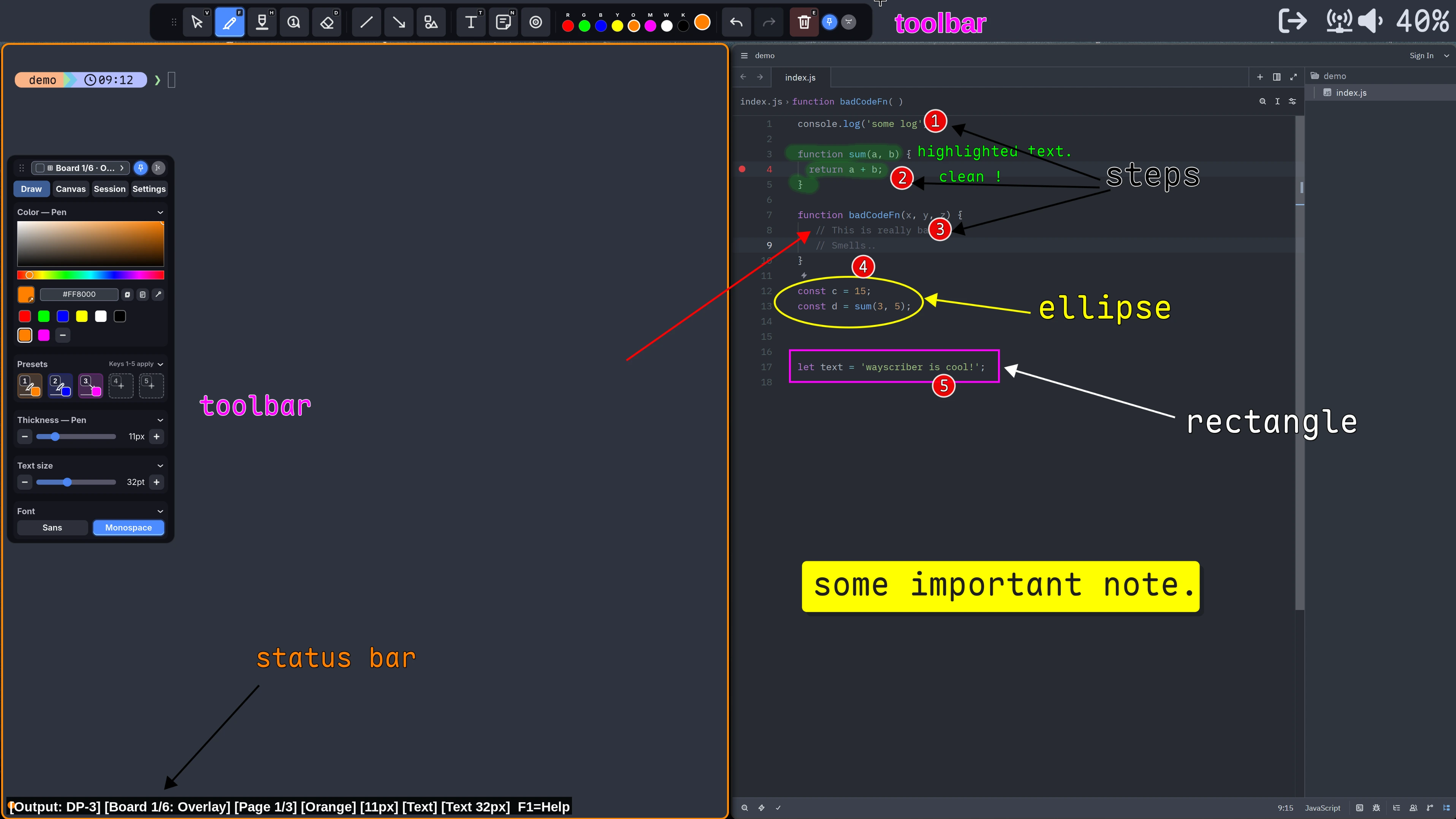Click Sign In in the editor

click(1421, 55)
